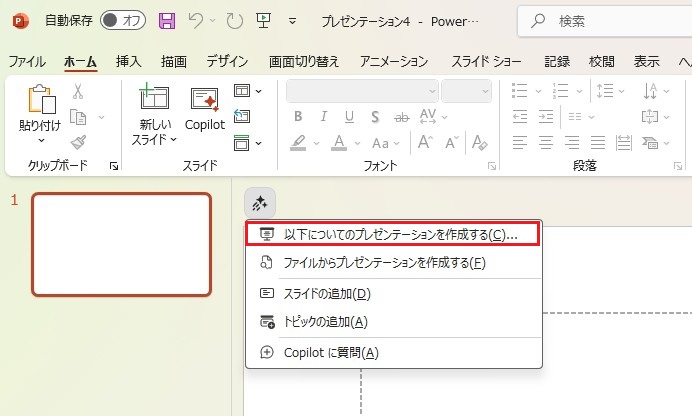
Task: Click the Start From Beginning presentation icon
Action: pos(262,20)
